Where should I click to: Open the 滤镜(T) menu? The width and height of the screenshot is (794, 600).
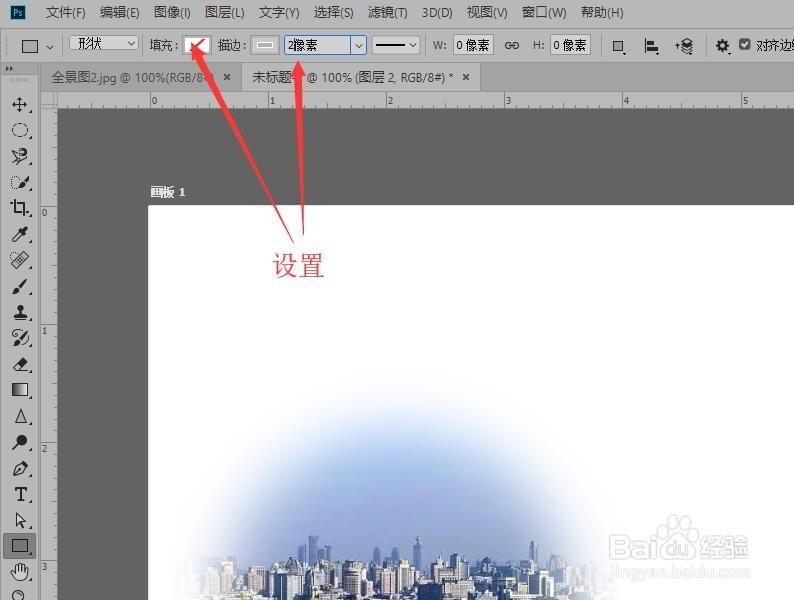387,12
